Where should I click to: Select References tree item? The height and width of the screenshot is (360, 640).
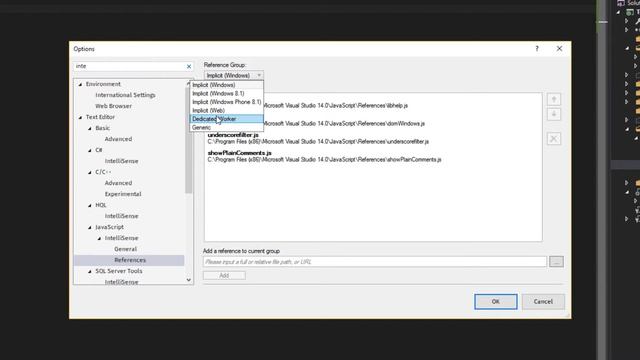[129, 260]
